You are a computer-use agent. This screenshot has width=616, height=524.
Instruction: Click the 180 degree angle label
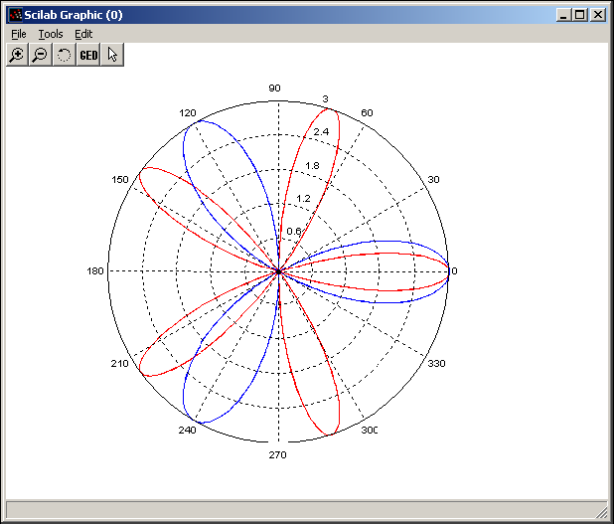pyautogui.click(x=95, y=271)
